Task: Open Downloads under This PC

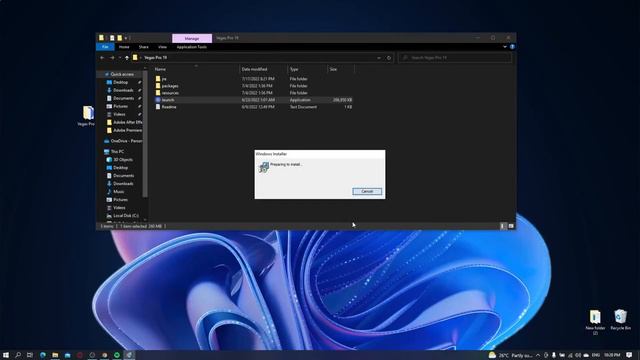Action: coord(123,184)
